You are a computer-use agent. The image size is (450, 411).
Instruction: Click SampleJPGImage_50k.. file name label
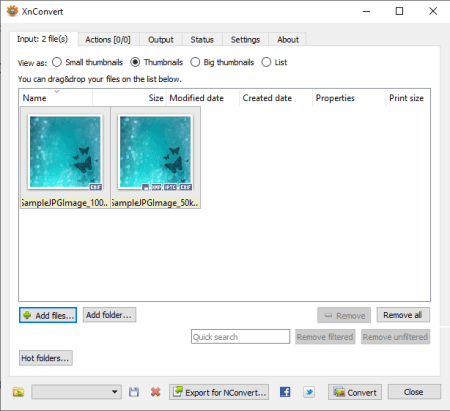coord(155,203)
